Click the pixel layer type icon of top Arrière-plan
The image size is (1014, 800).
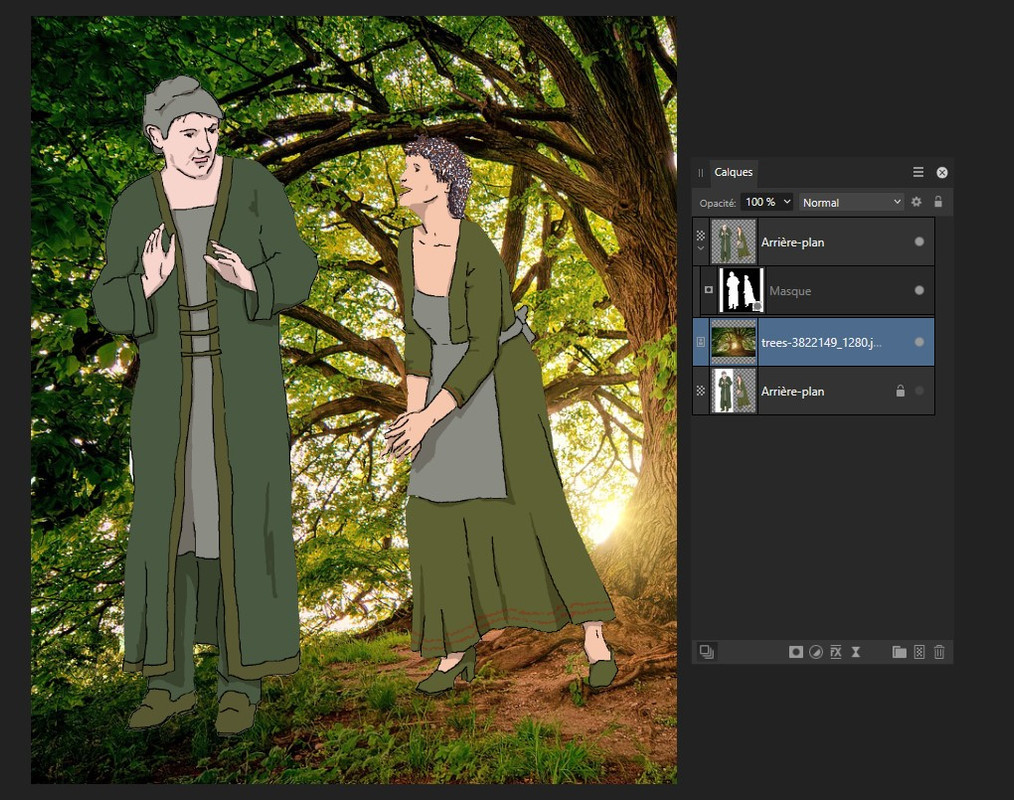coord(700,235)
